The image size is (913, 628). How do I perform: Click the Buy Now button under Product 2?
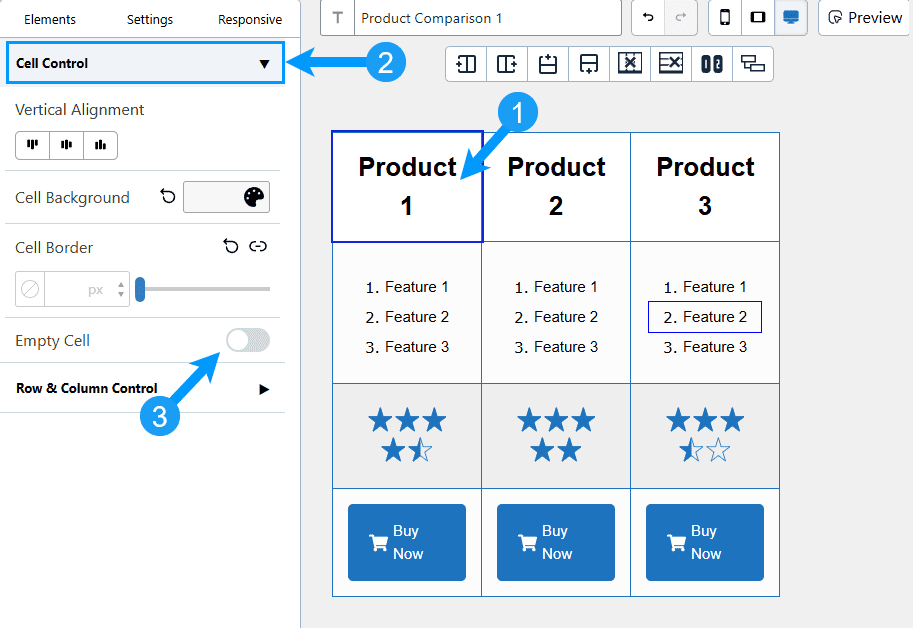[556, 543]
